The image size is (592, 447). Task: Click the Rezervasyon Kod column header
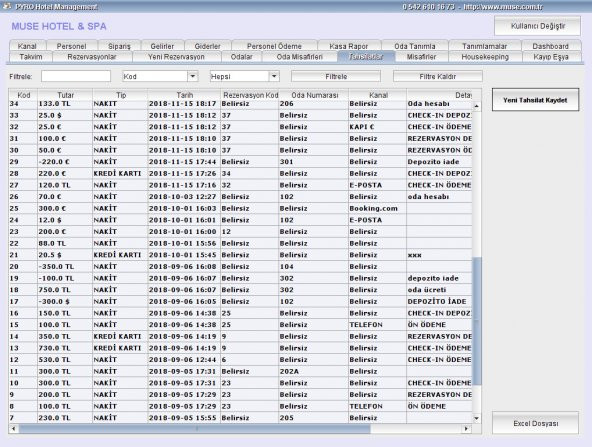[x=250, y=95]
